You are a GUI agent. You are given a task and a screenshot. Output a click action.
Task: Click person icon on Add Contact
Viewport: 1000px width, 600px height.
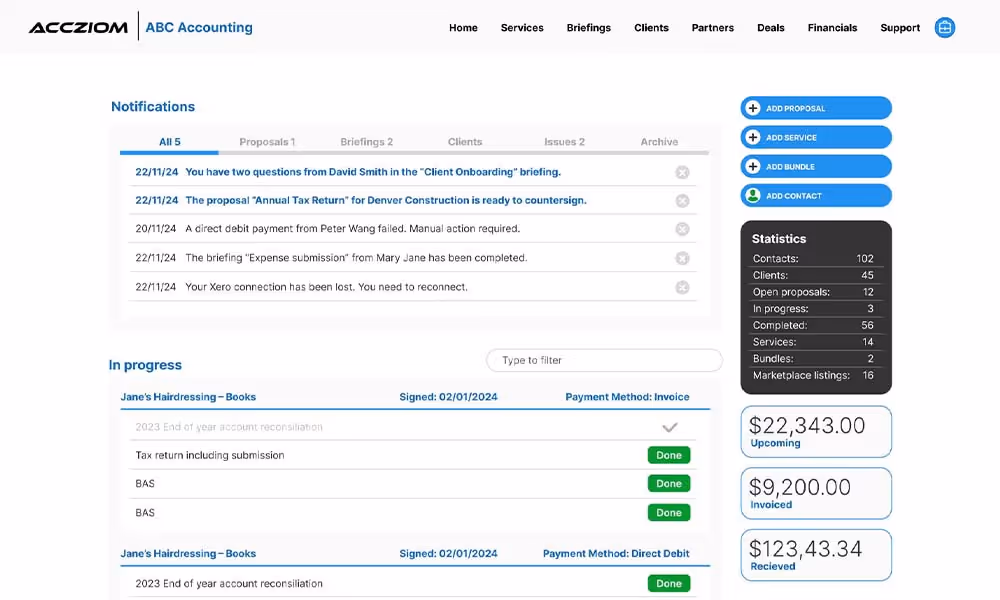[753, 196]
